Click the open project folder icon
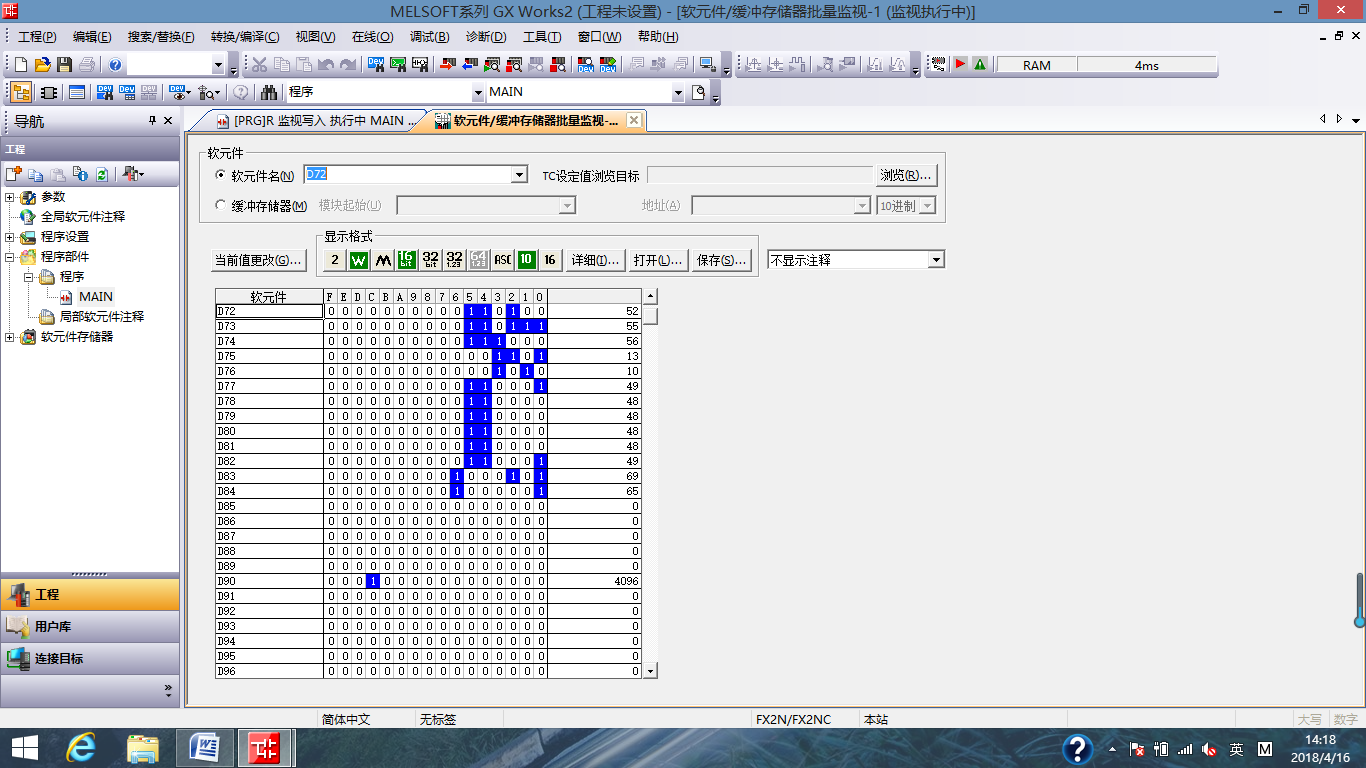 42,65
